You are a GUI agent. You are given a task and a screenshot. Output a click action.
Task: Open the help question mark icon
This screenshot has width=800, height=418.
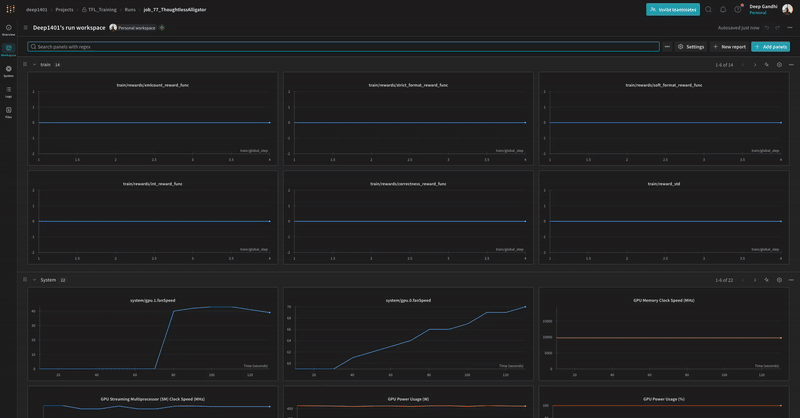click(738, 9)
